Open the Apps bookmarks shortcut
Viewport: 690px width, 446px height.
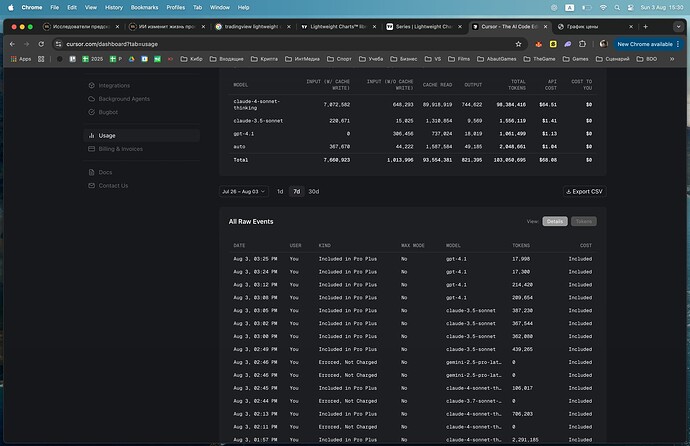point(21,59)
